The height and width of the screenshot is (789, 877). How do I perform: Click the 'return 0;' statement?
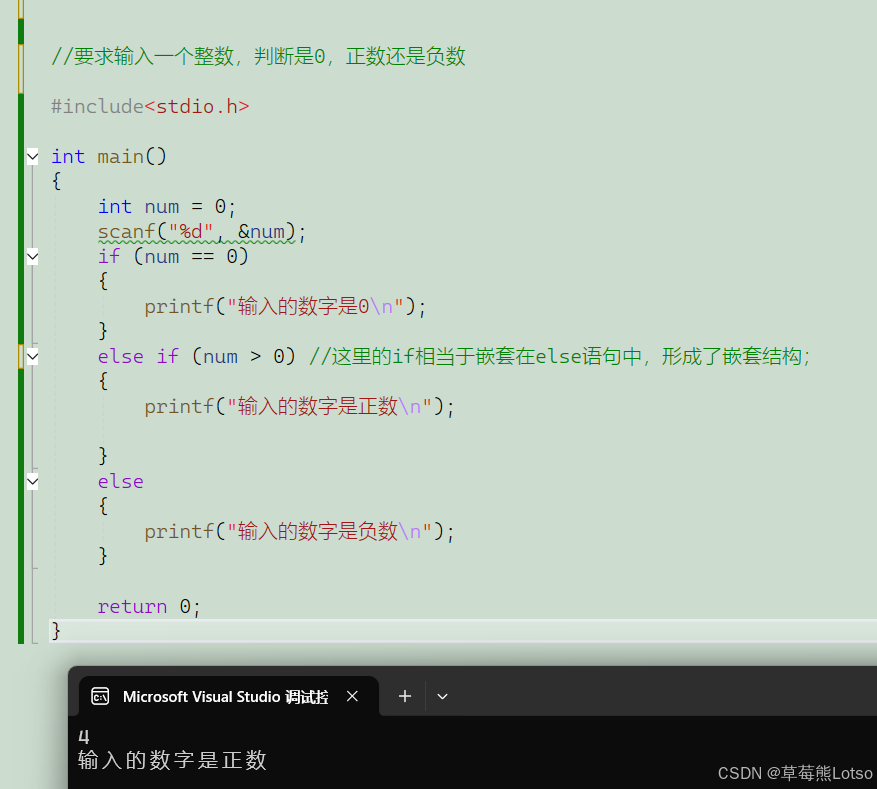click(x=149, y=606)
